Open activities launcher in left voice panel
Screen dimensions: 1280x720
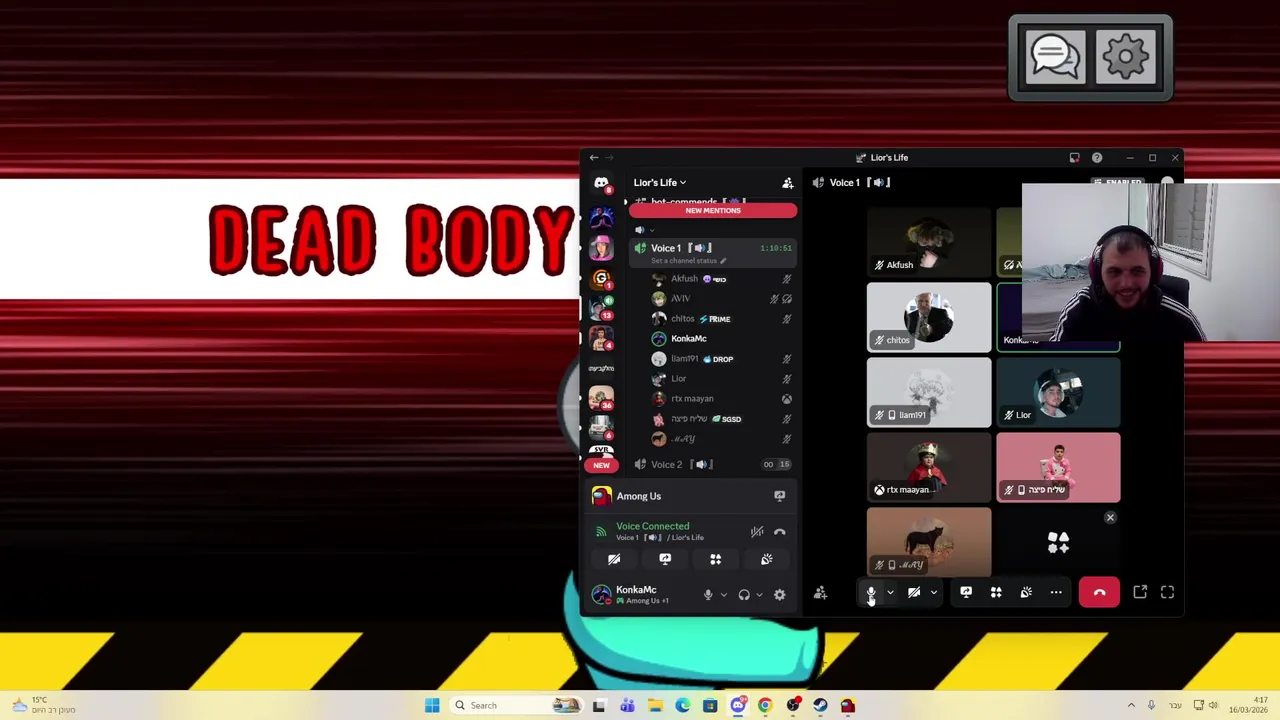tap(715, 559)
